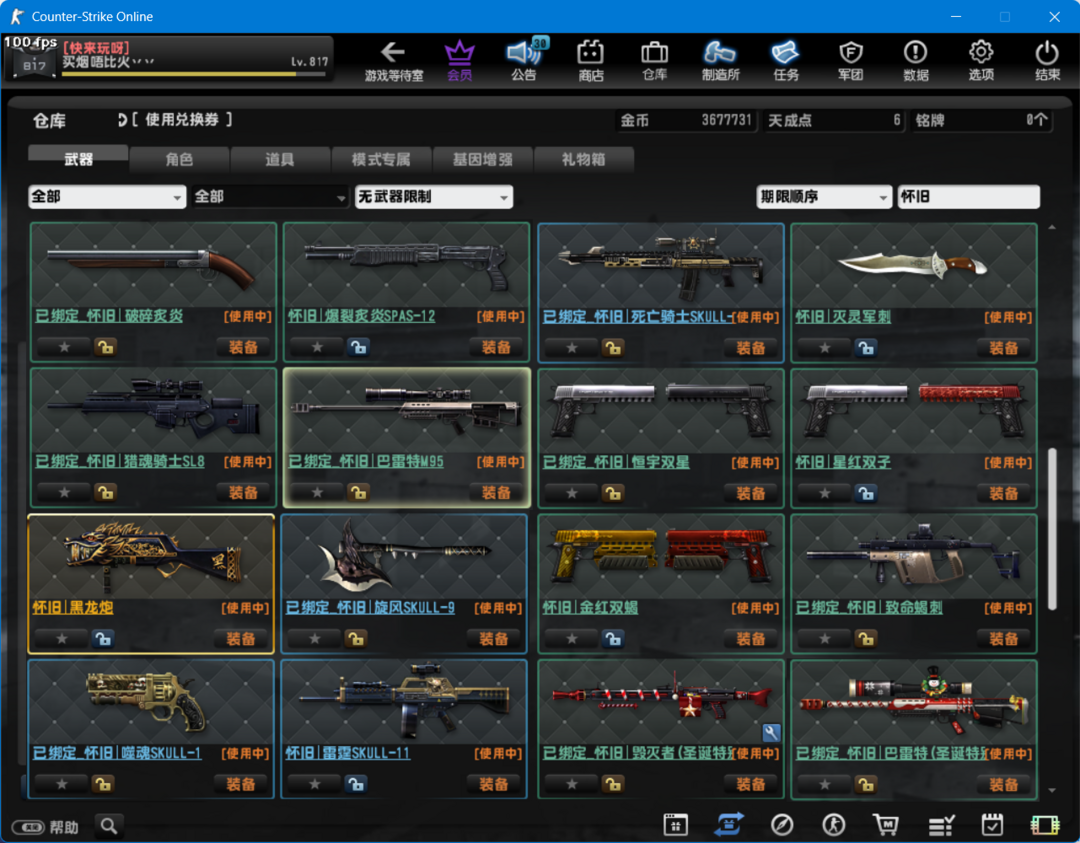Open the 仓库 inventory briefcase icon
Image resolution: width=1080 pixels, height=843 pixels.
click(654, 61)
